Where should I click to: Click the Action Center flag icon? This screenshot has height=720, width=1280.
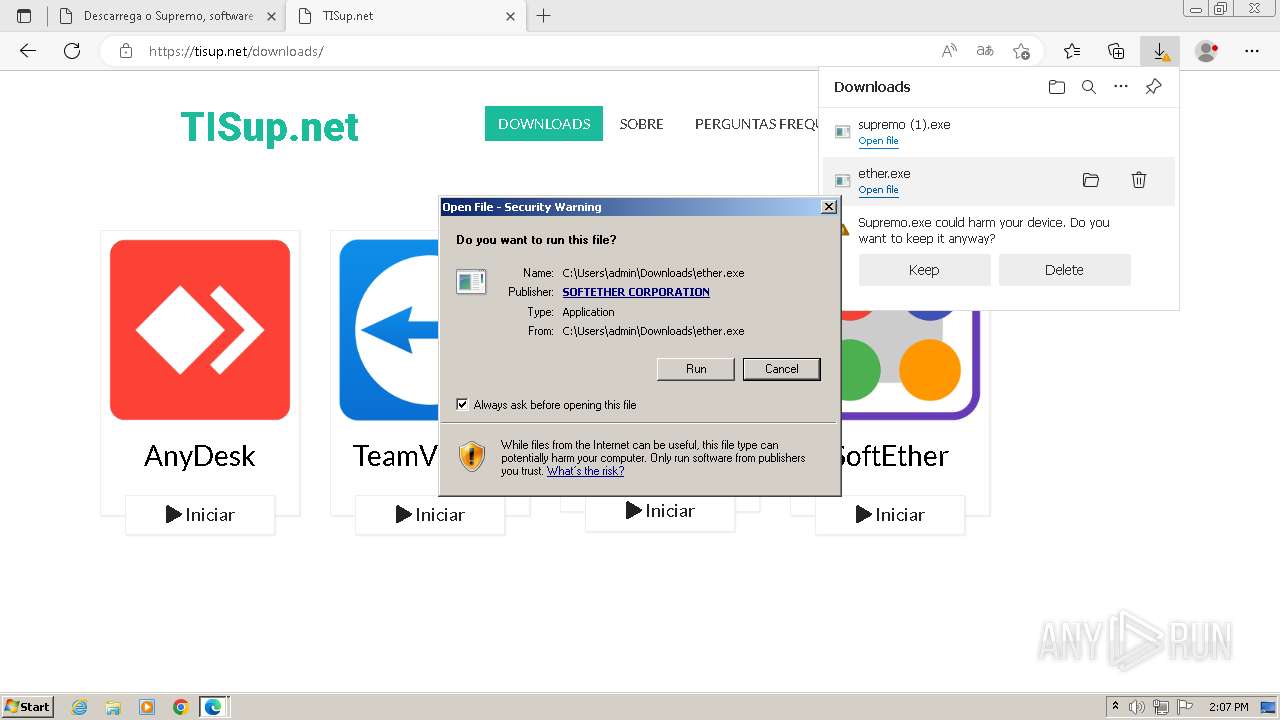[1185, 707]
